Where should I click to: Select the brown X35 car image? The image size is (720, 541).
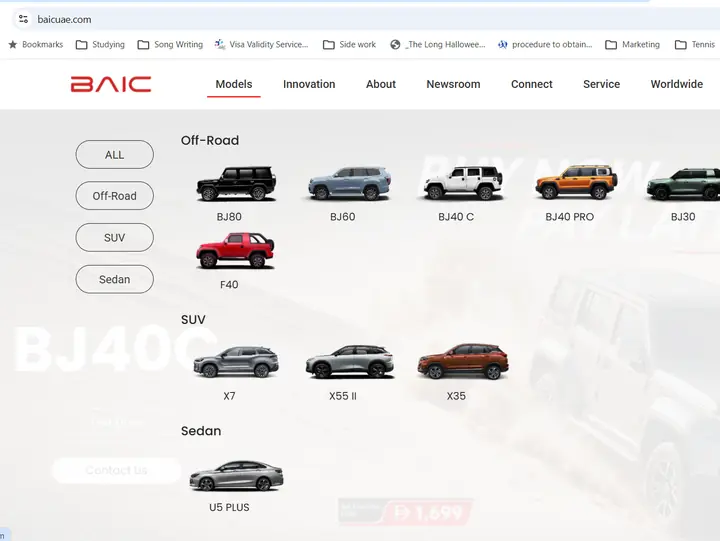point(463,361)
